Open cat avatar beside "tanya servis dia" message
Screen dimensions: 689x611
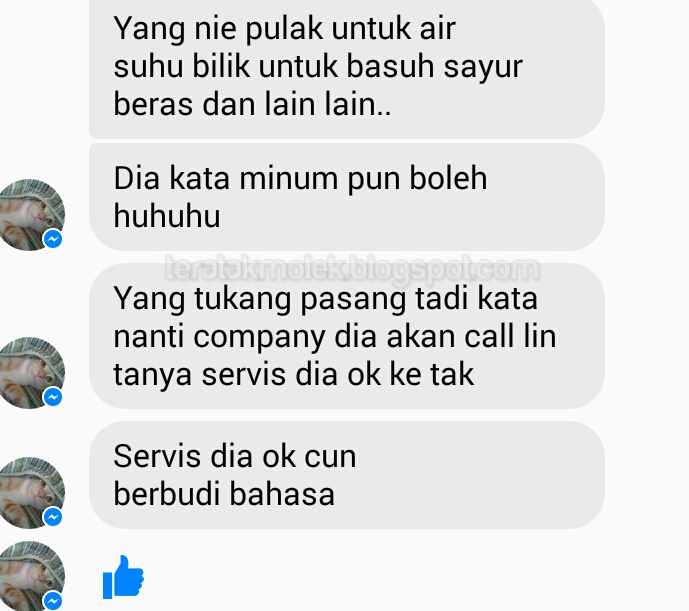(x=30, y=373)
